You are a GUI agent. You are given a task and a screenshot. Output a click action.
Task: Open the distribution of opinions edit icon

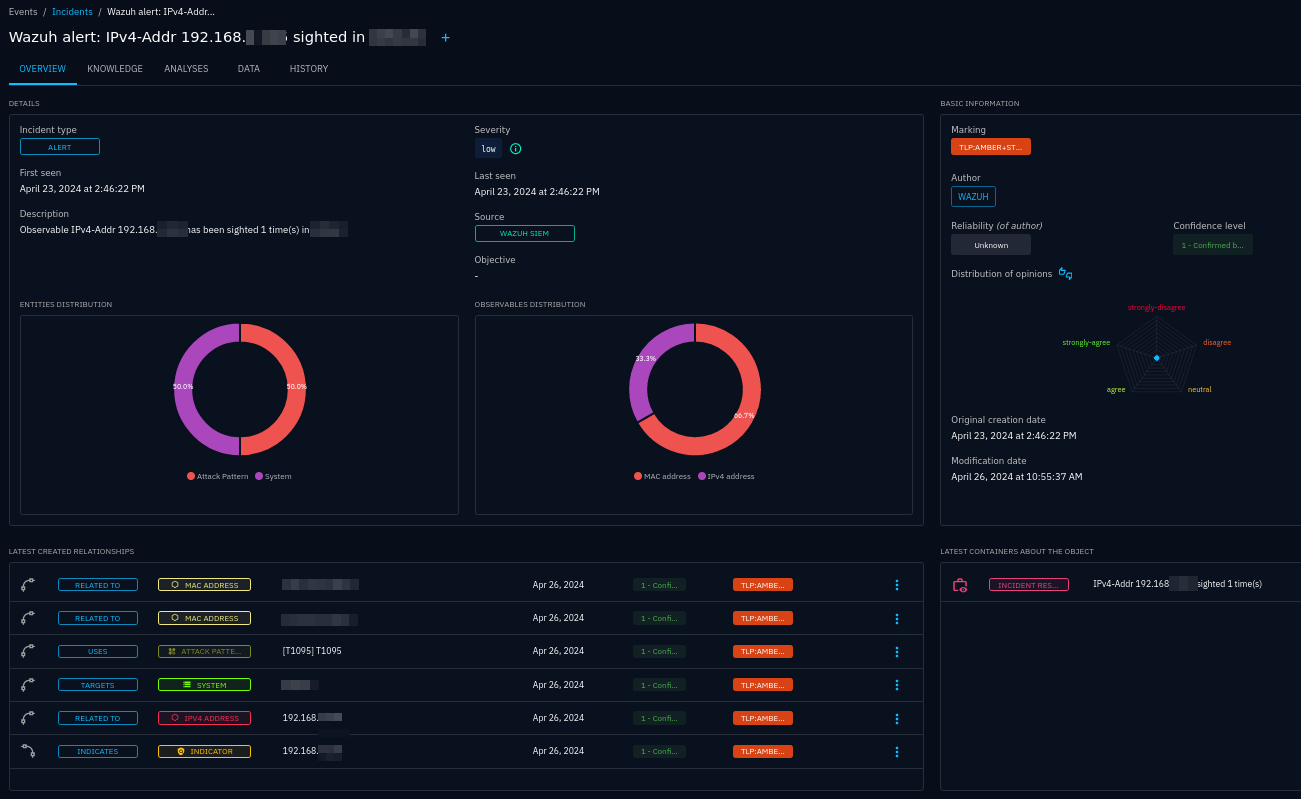1065,274
